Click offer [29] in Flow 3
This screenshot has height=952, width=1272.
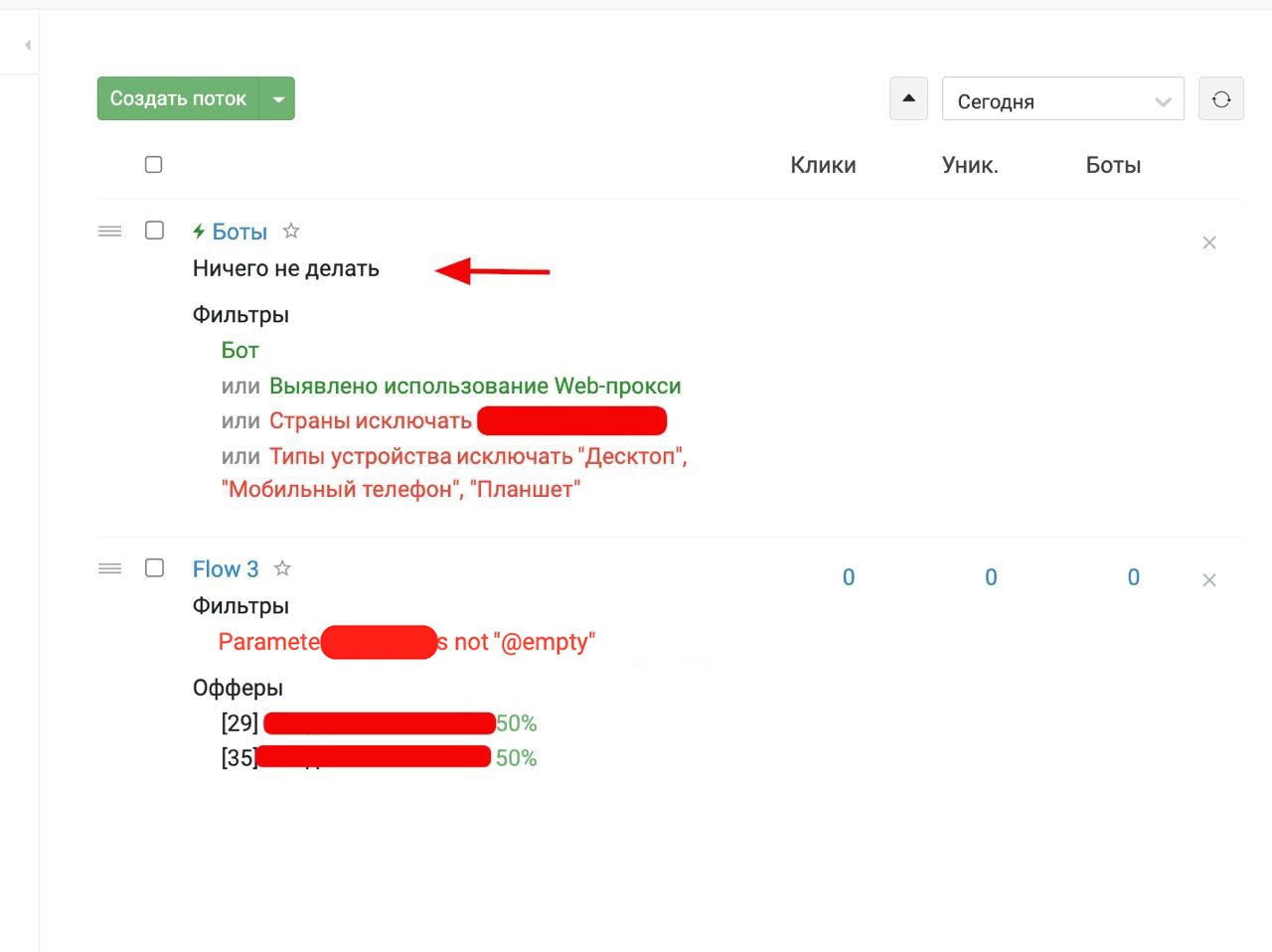[x=379, y=722]
